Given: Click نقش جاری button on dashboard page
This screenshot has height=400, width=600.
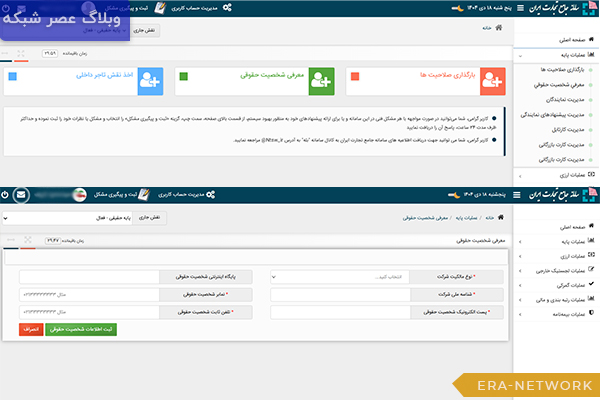Looking at the screenshot, I should [x=144, y=30].
